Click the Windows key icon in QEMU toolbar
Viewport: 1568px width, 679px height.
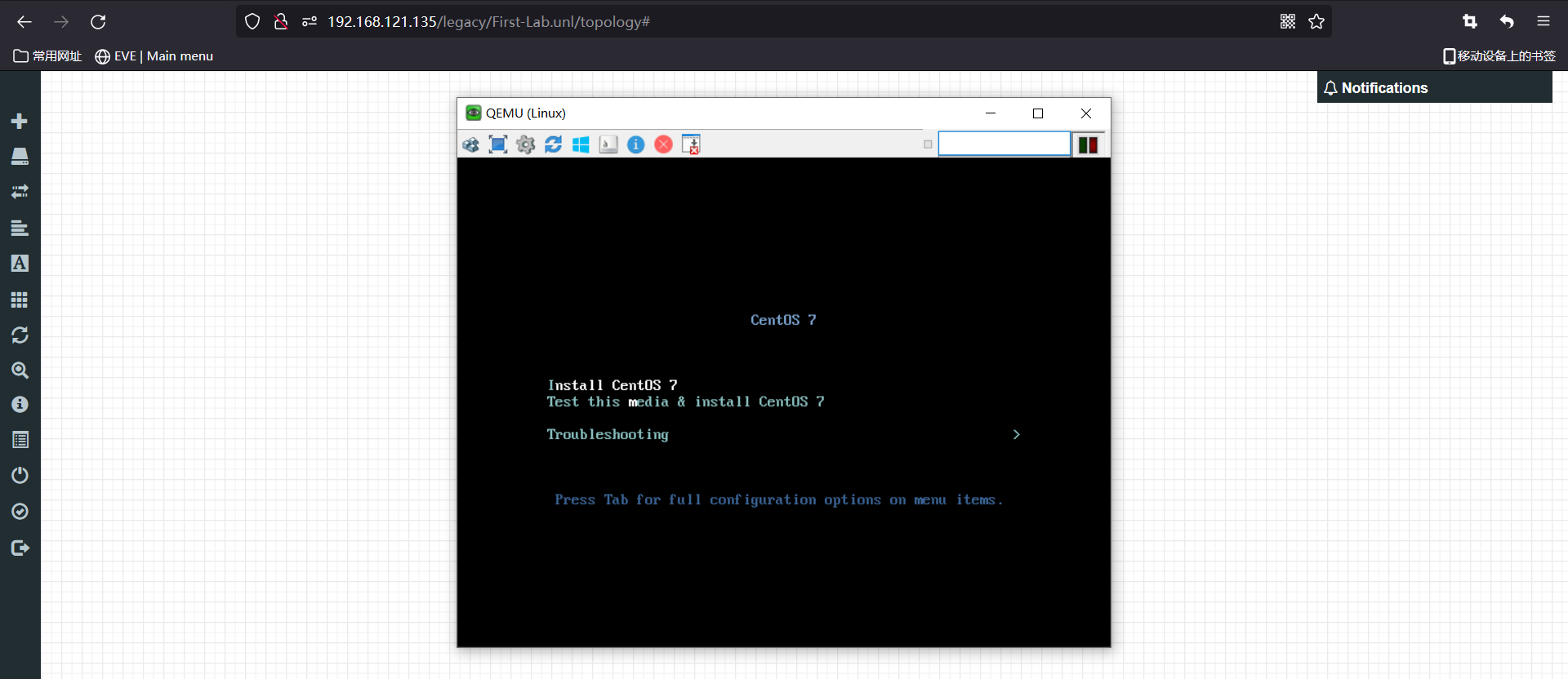(x=581, y=144)
